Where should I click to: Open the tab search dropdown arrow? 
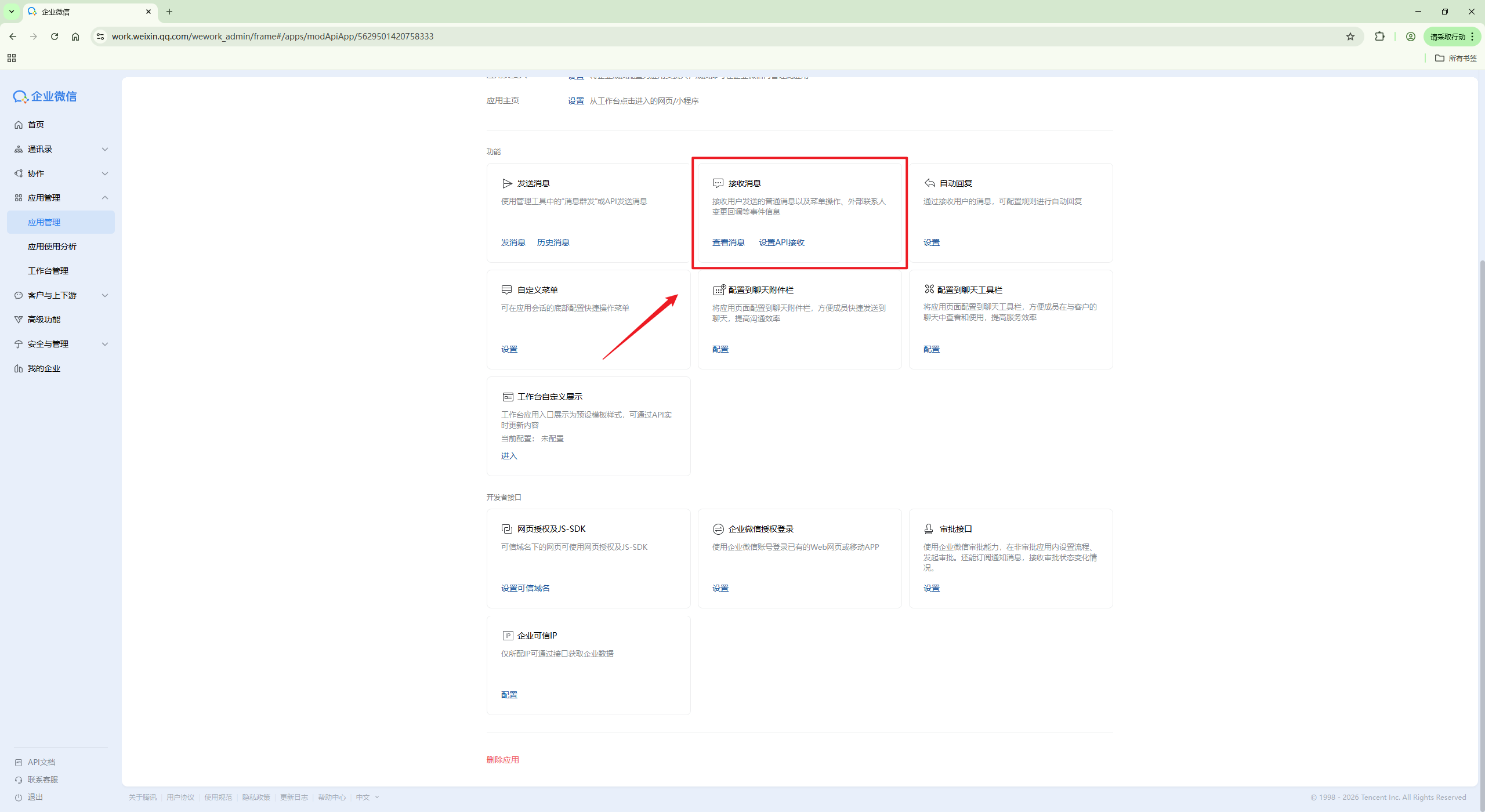12,12
